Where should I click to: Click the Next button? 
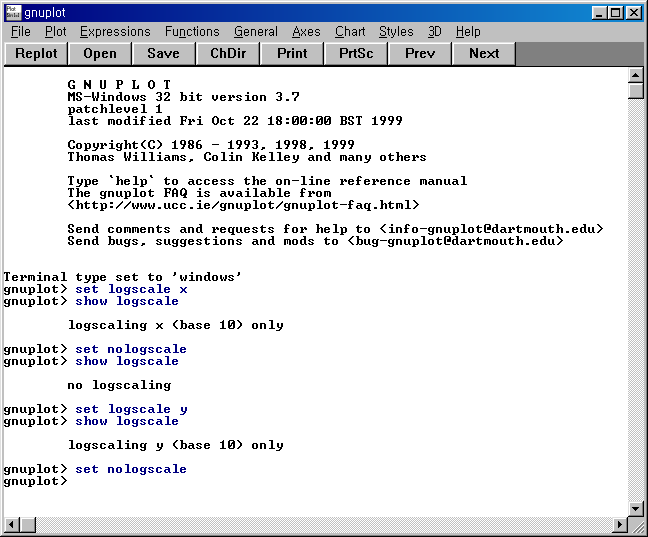point(484,54)
